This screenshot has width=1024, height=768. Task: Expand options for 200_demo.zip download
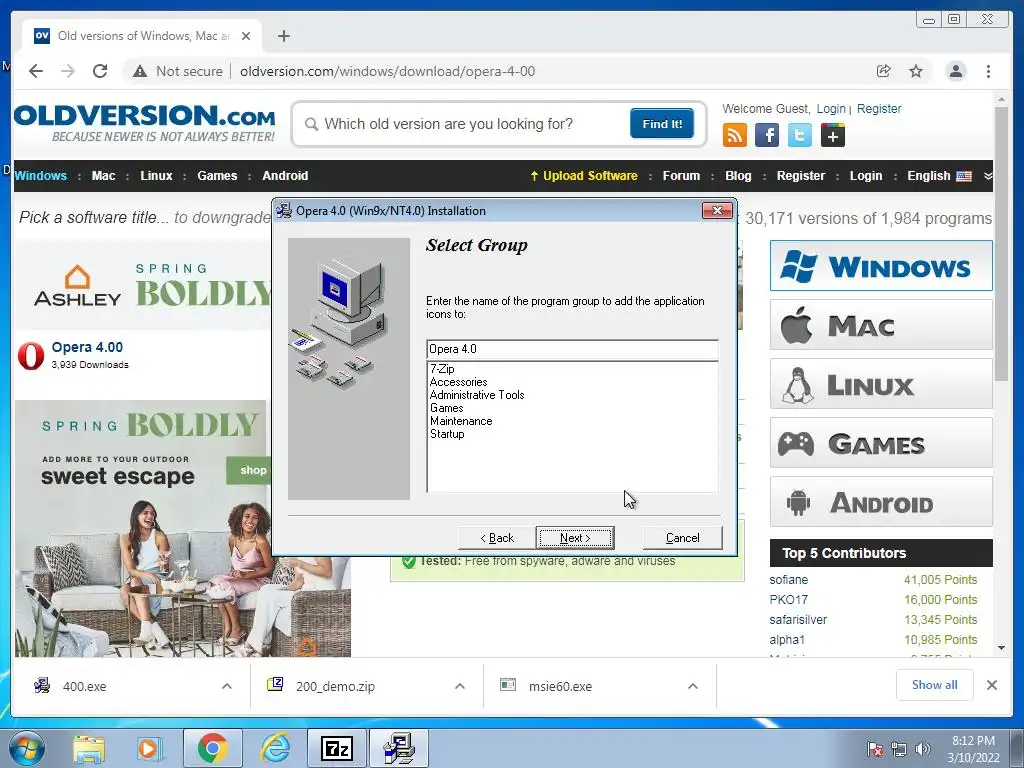coord(460,686)
